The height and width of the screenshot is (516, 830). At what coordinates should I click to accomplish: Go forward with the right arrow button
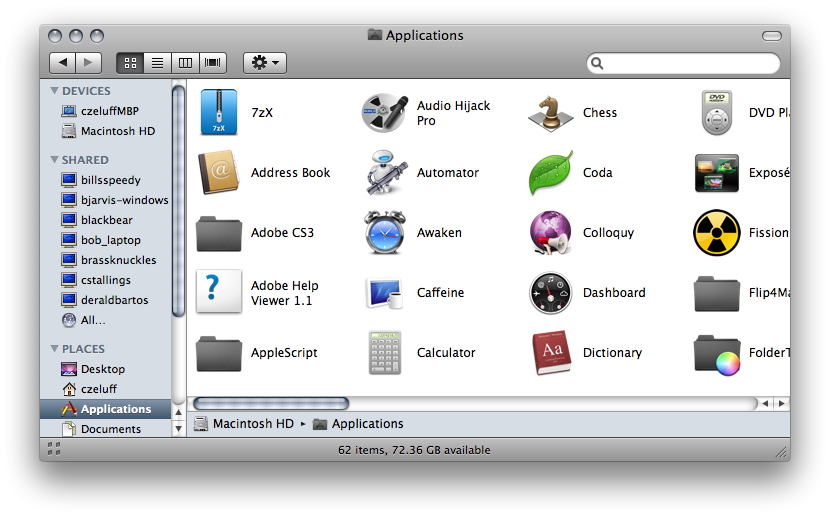tap(88, 63)
